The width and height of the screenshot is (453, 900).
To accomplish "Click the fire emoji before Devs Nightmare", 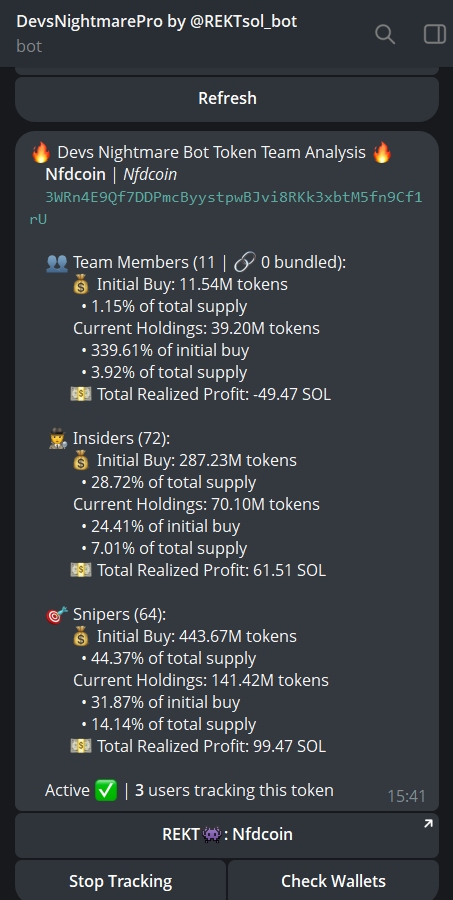I will click(x=41, y=153).
